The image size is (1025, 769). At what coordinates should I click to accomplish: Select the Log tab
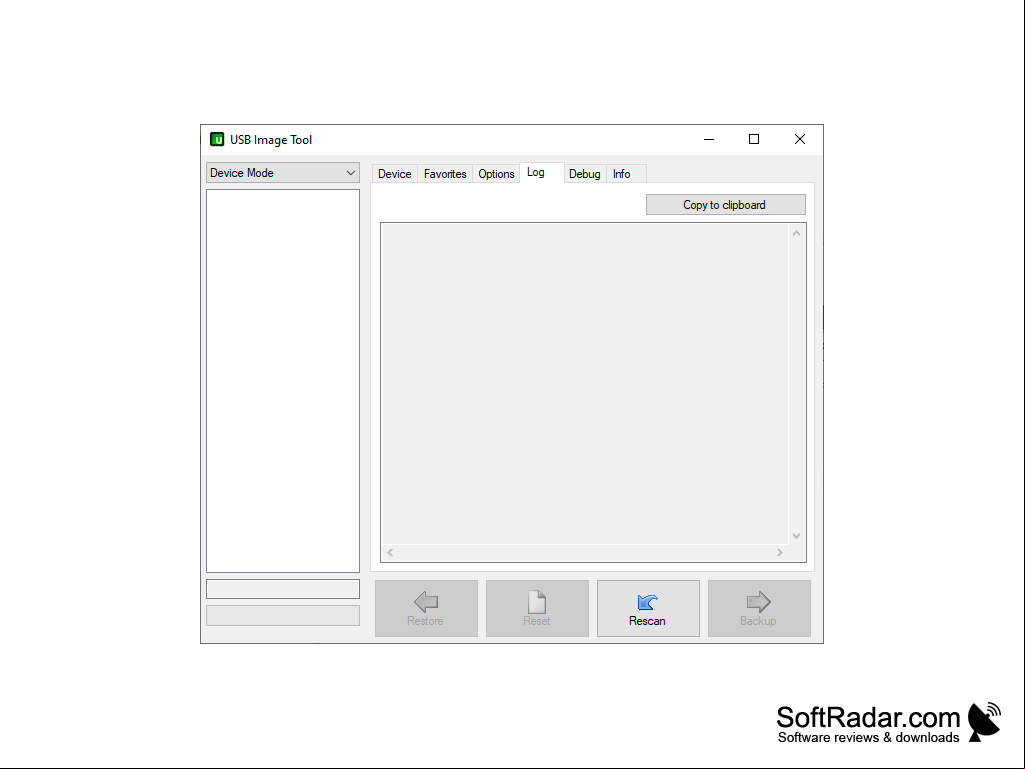coord(541,173)
